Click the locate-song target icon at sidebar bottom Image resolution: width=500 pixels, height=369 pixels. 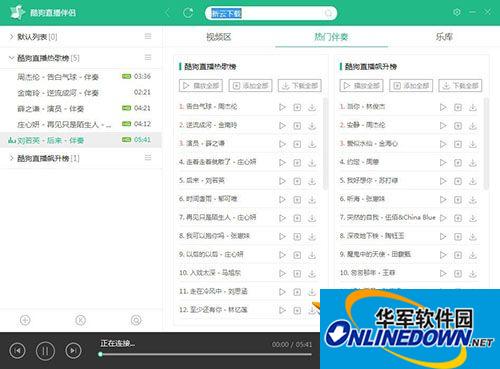[136, 320]
